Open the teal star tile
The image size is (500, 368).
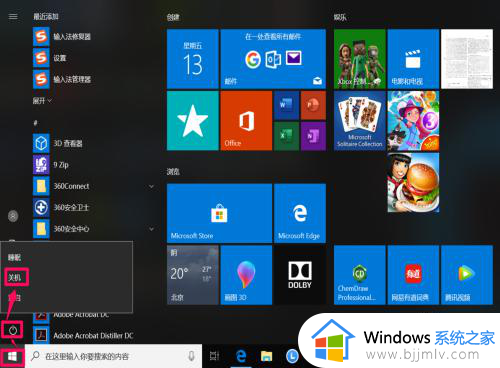pos(193,121)
